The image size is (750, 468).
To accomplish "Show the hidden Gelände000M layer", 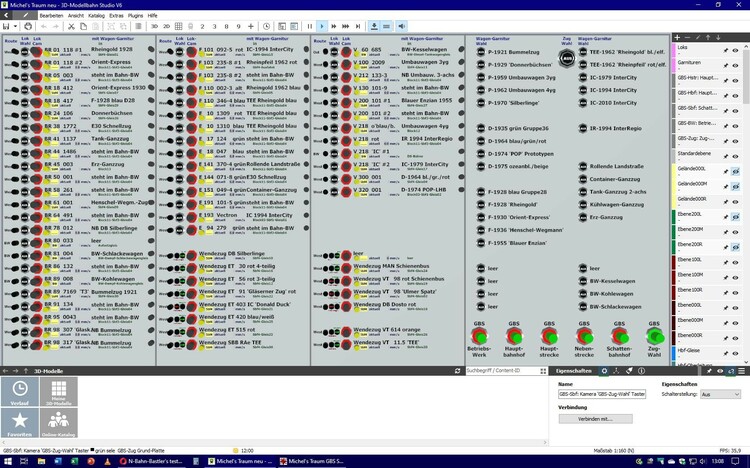I will [735, 187].
